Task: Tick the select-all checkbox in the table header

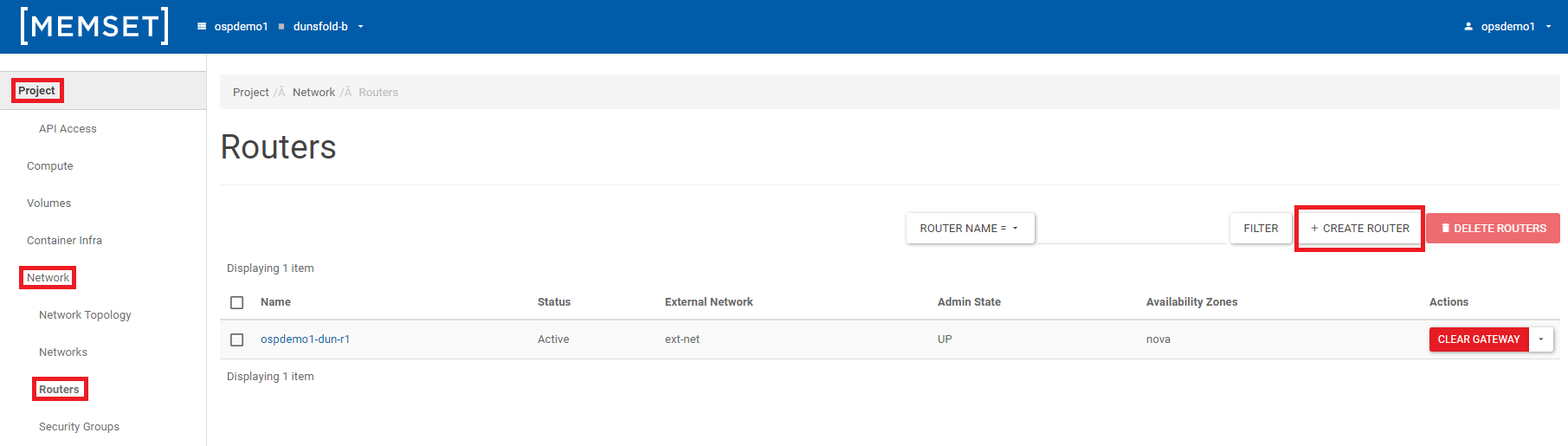Action: pos(236,302)
